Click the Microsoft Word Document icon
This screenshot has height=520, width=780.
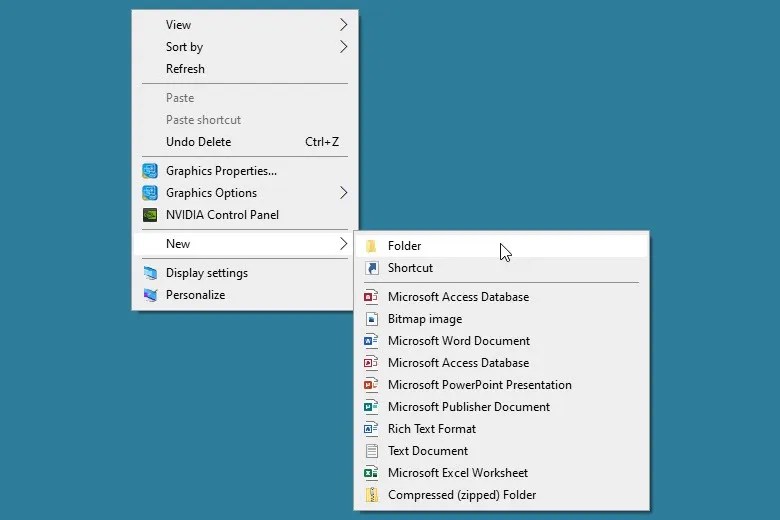coord(371,341)
